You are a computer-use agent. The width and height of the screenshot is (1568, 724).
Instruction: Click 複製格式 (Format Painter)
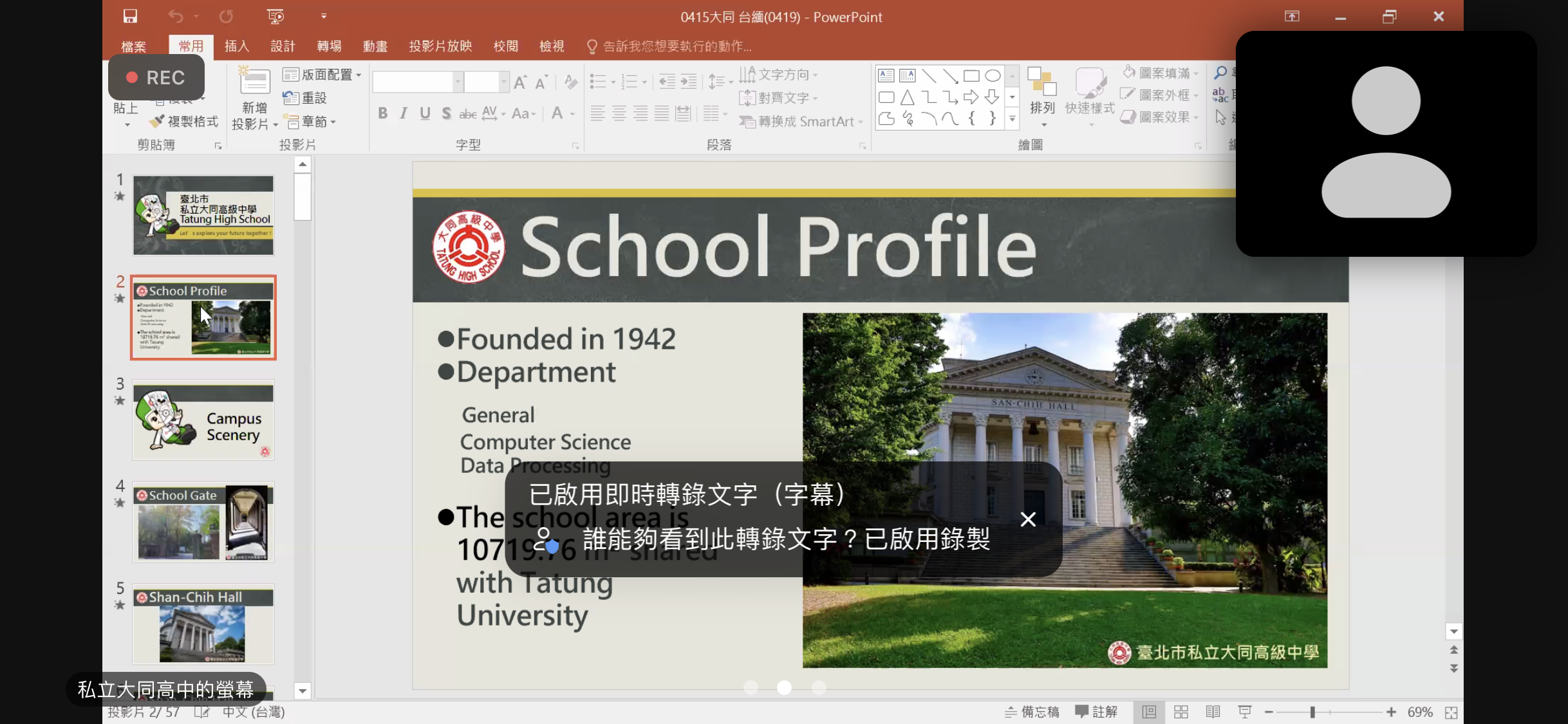coord(183,122)
